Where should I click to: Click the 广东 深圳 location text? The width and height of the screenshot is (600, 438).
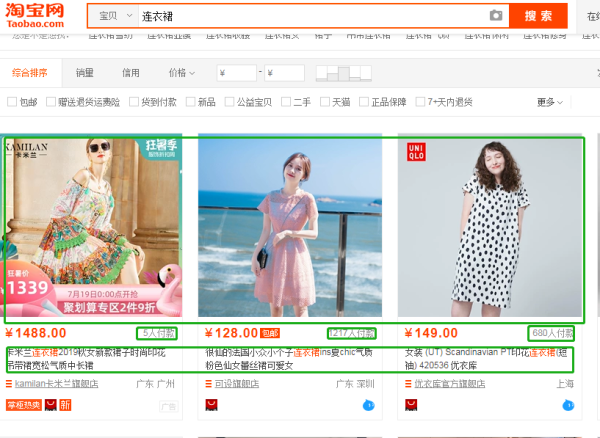pos(355,384)
